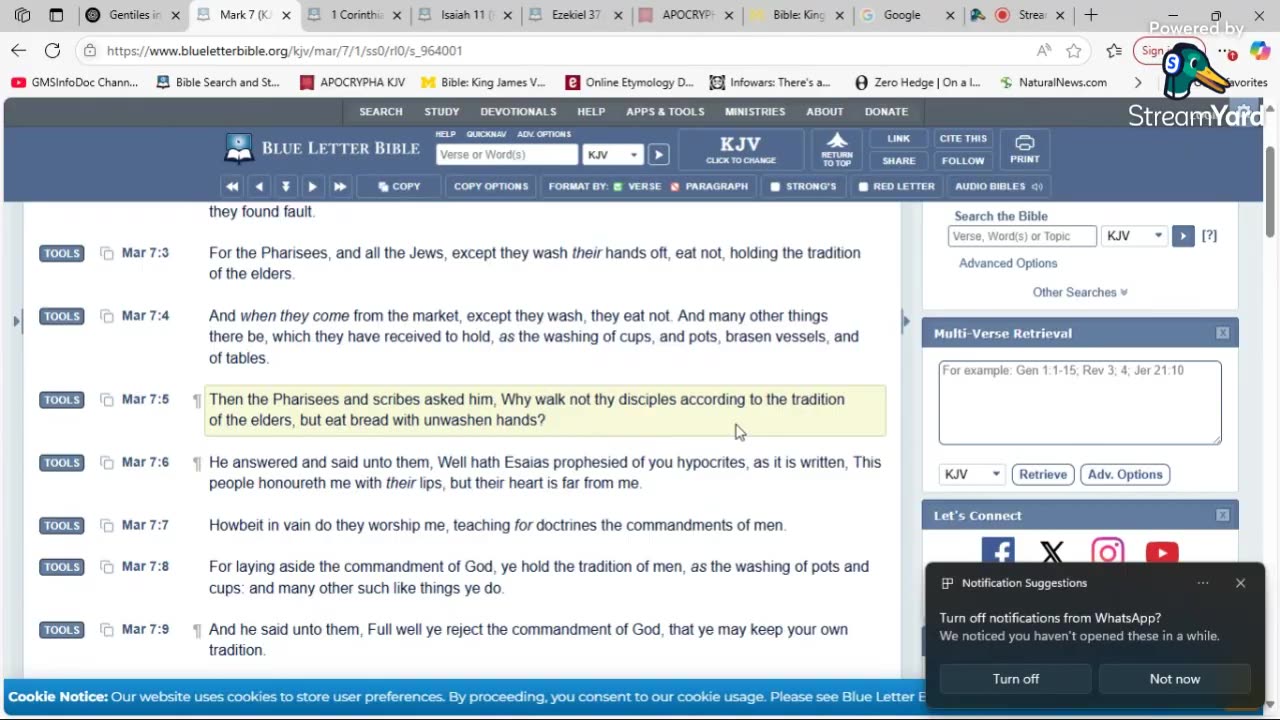This screenshot has width=1280, height=720.
Task: Click the Verse or Word(s) header search field
Action: coord(507,154)
